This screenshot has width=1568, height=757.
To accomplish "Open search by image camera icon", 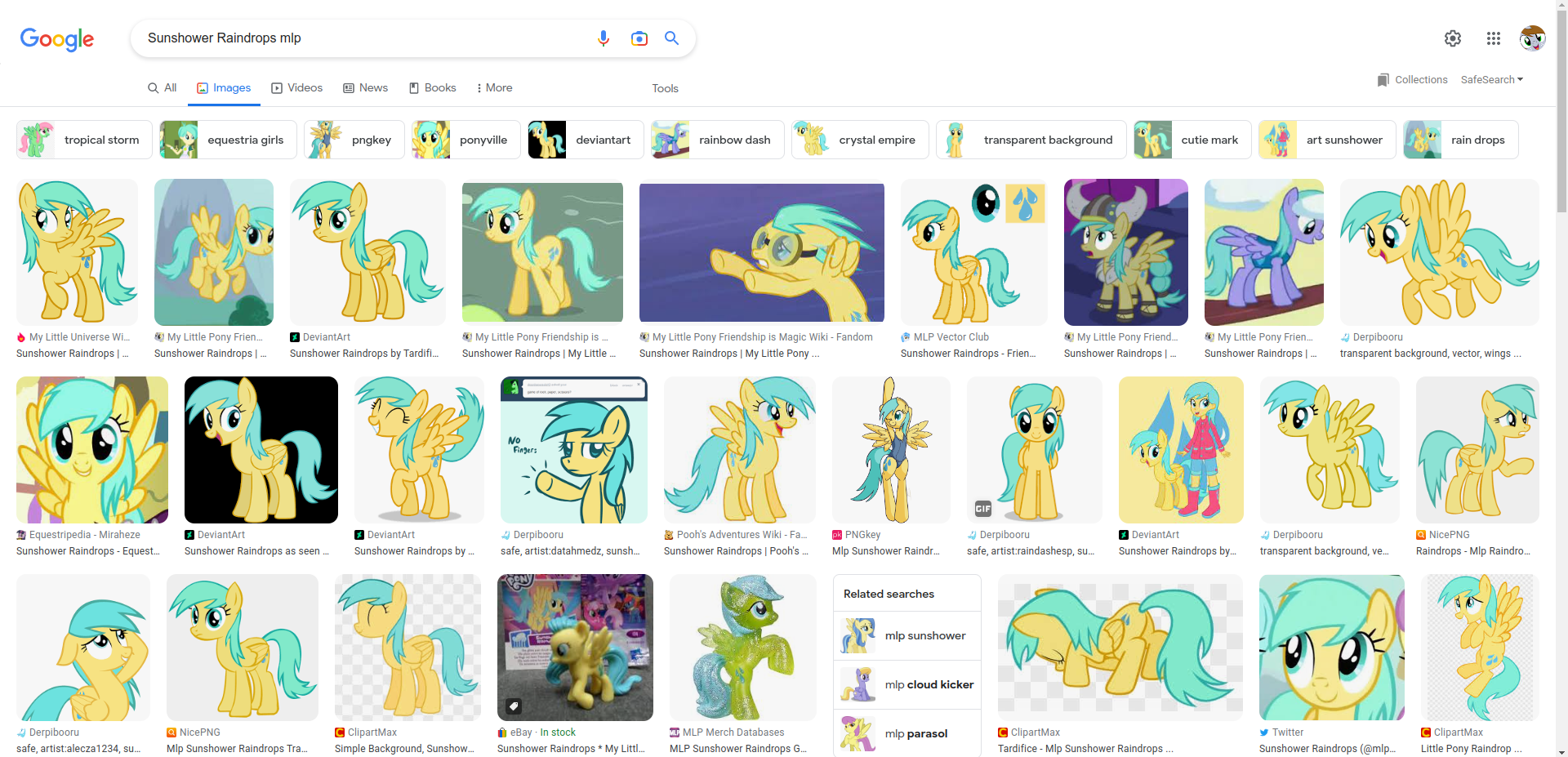I will 639,38.
